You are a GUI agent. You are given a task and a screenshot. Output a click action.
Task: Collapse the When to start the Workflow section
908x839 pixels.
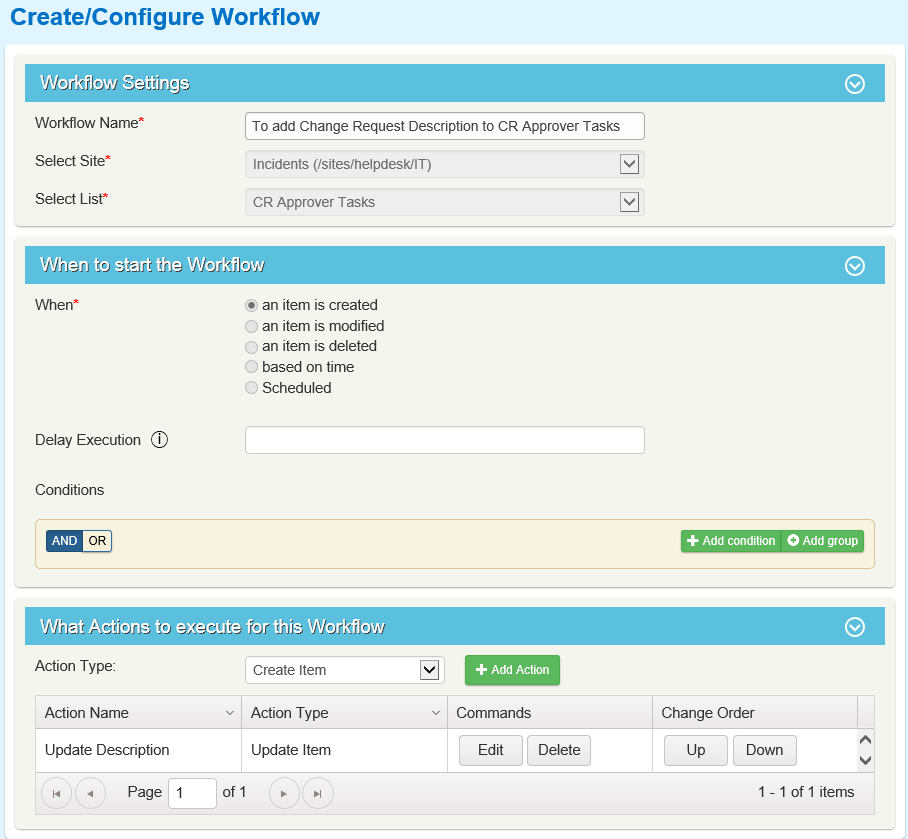[855, 266]
